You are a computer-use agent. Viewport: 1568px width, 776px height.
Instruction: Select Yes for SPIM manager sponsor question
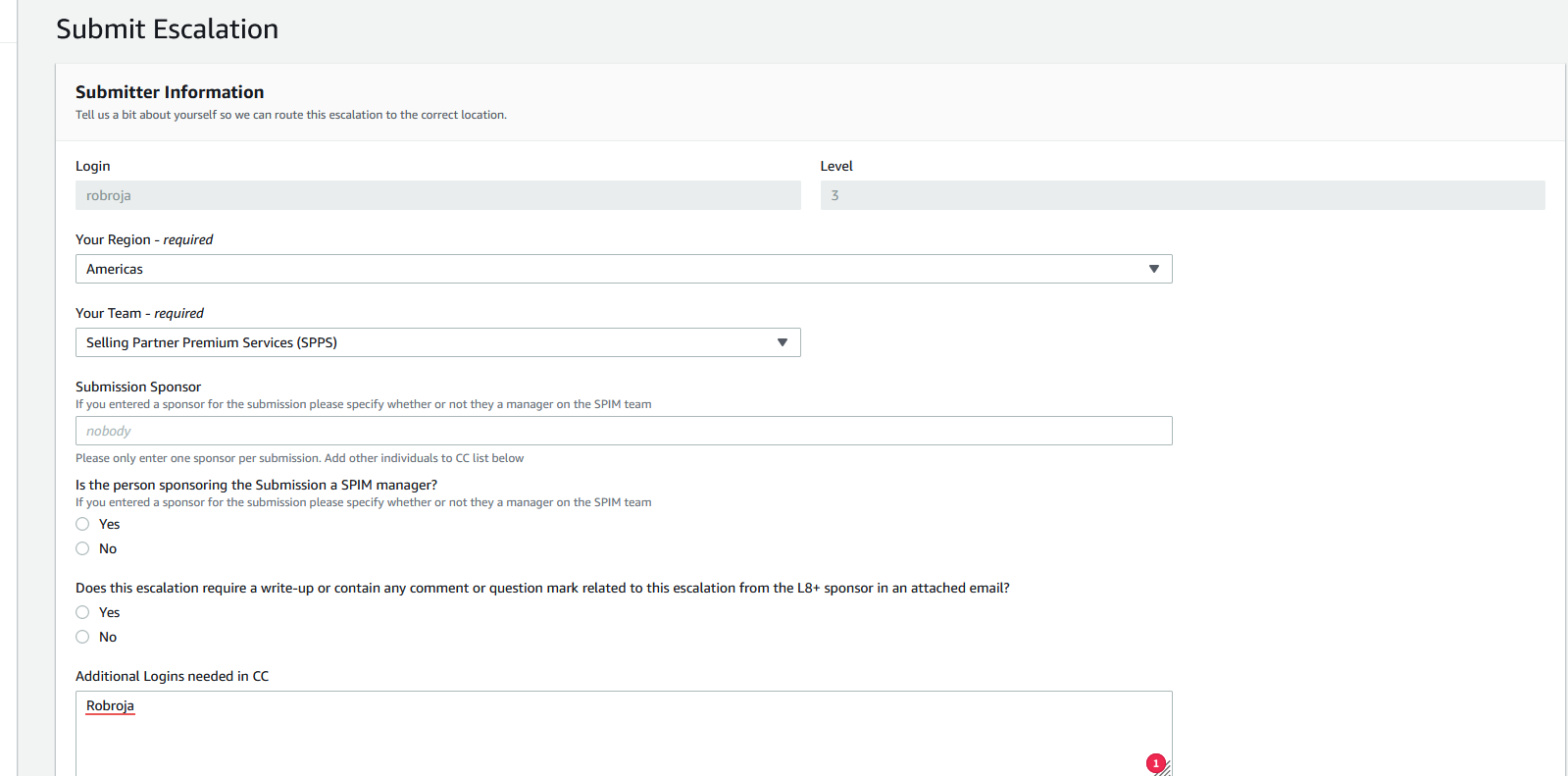[82, 524]
